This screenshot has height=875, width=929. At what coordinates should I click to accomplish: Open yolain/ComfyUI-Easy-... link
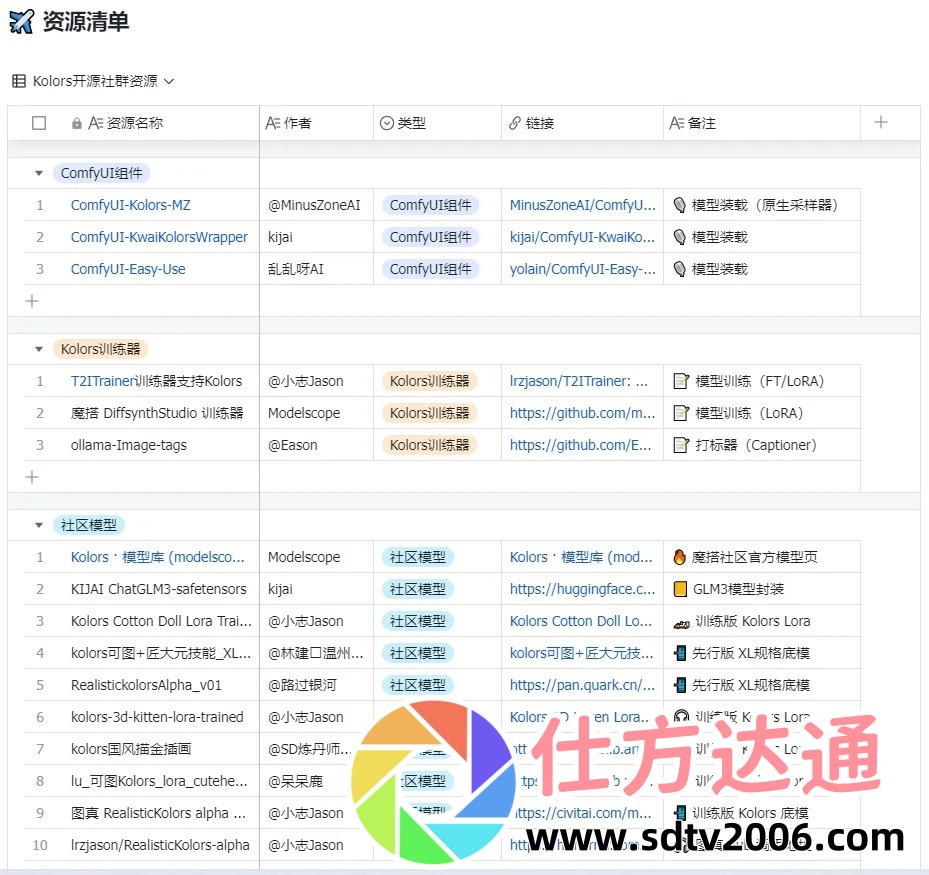582,269
